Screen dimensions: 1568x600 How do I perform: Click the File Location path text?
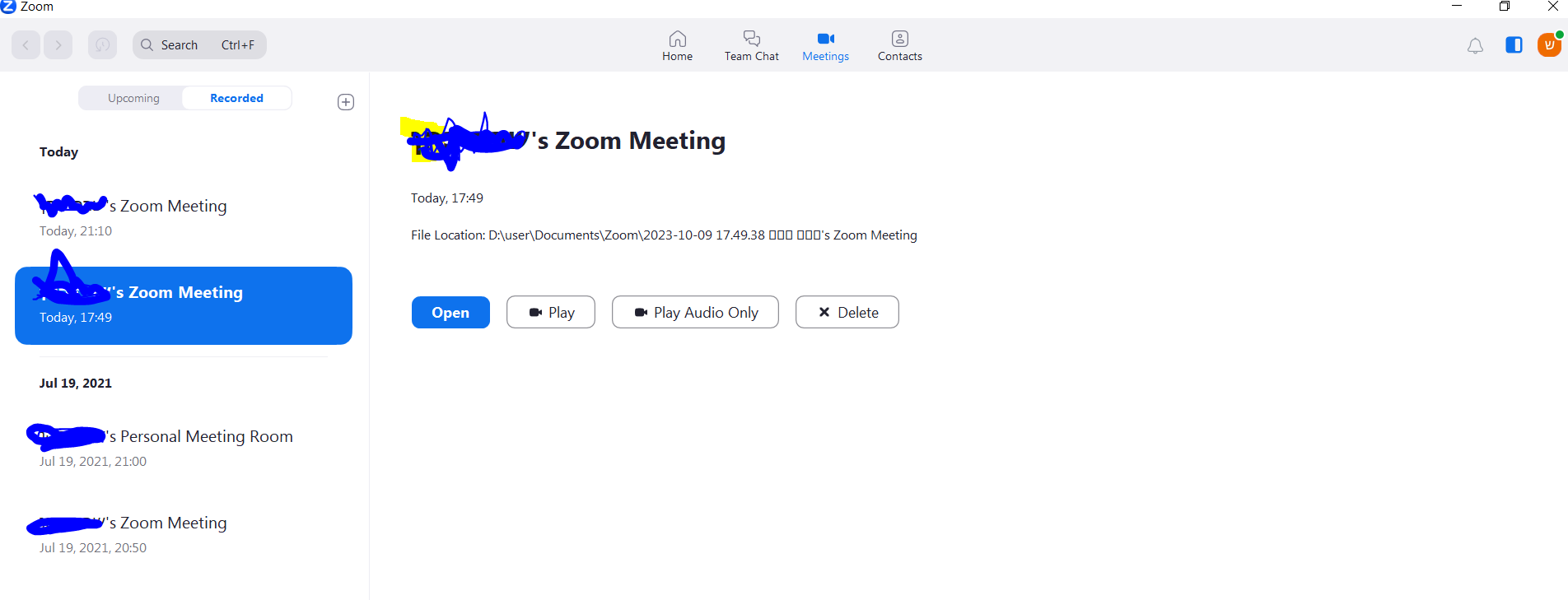click(664, 235)
